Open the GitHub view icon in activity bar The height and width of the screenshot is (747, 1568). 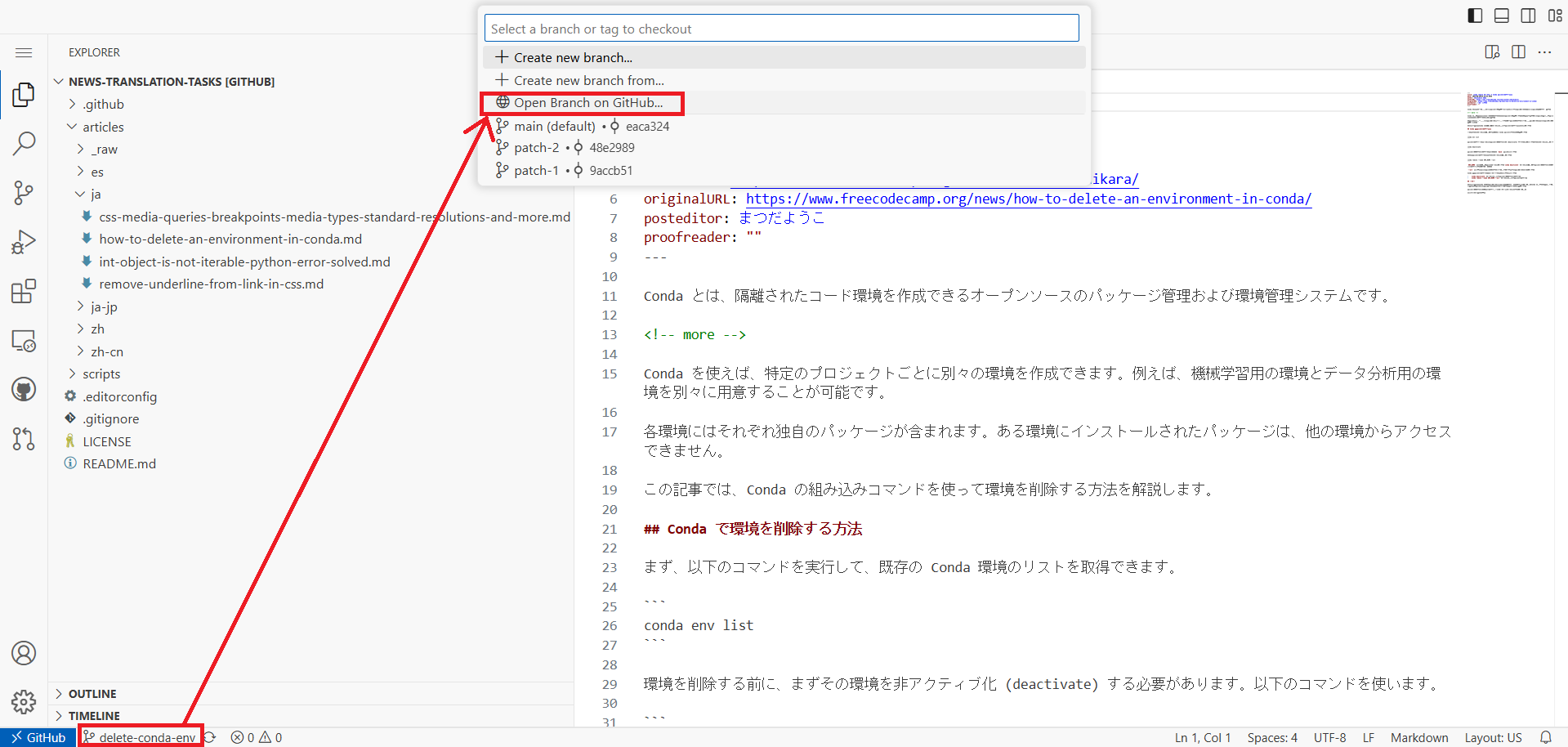tap(24, 389)
